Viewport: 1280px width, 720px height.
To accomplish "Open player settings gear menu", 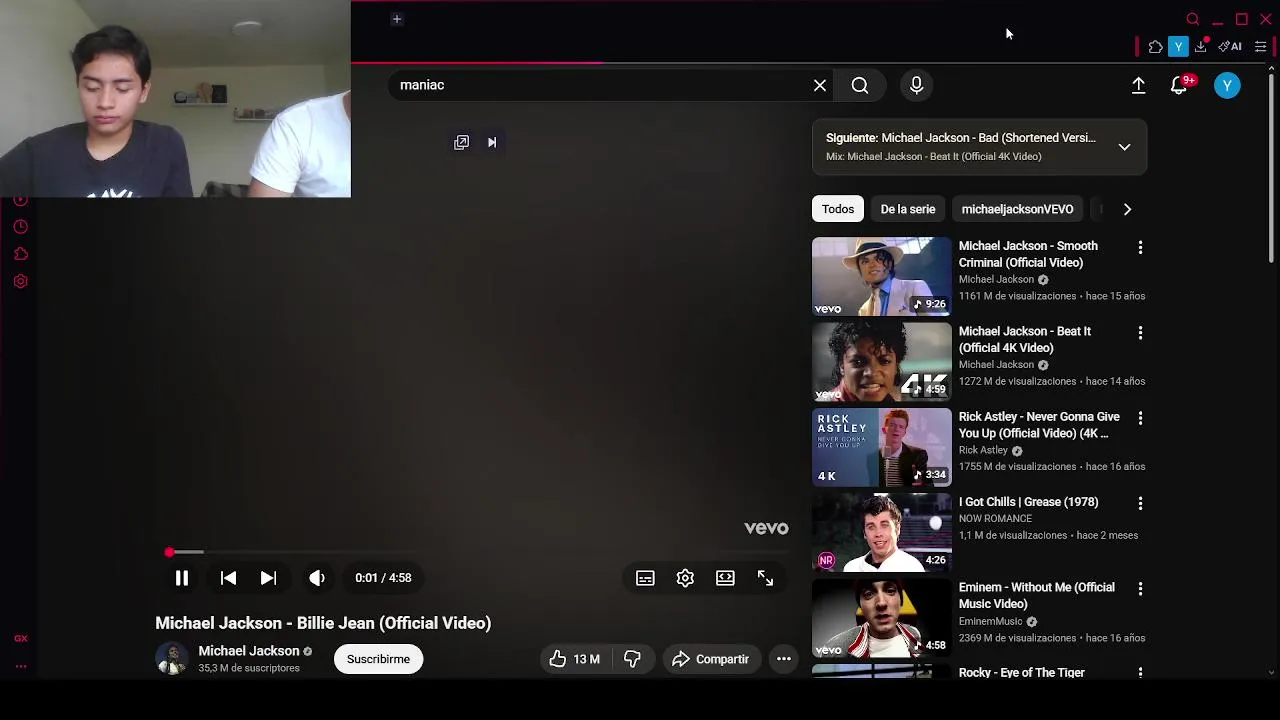I will (x=685, y=578).
